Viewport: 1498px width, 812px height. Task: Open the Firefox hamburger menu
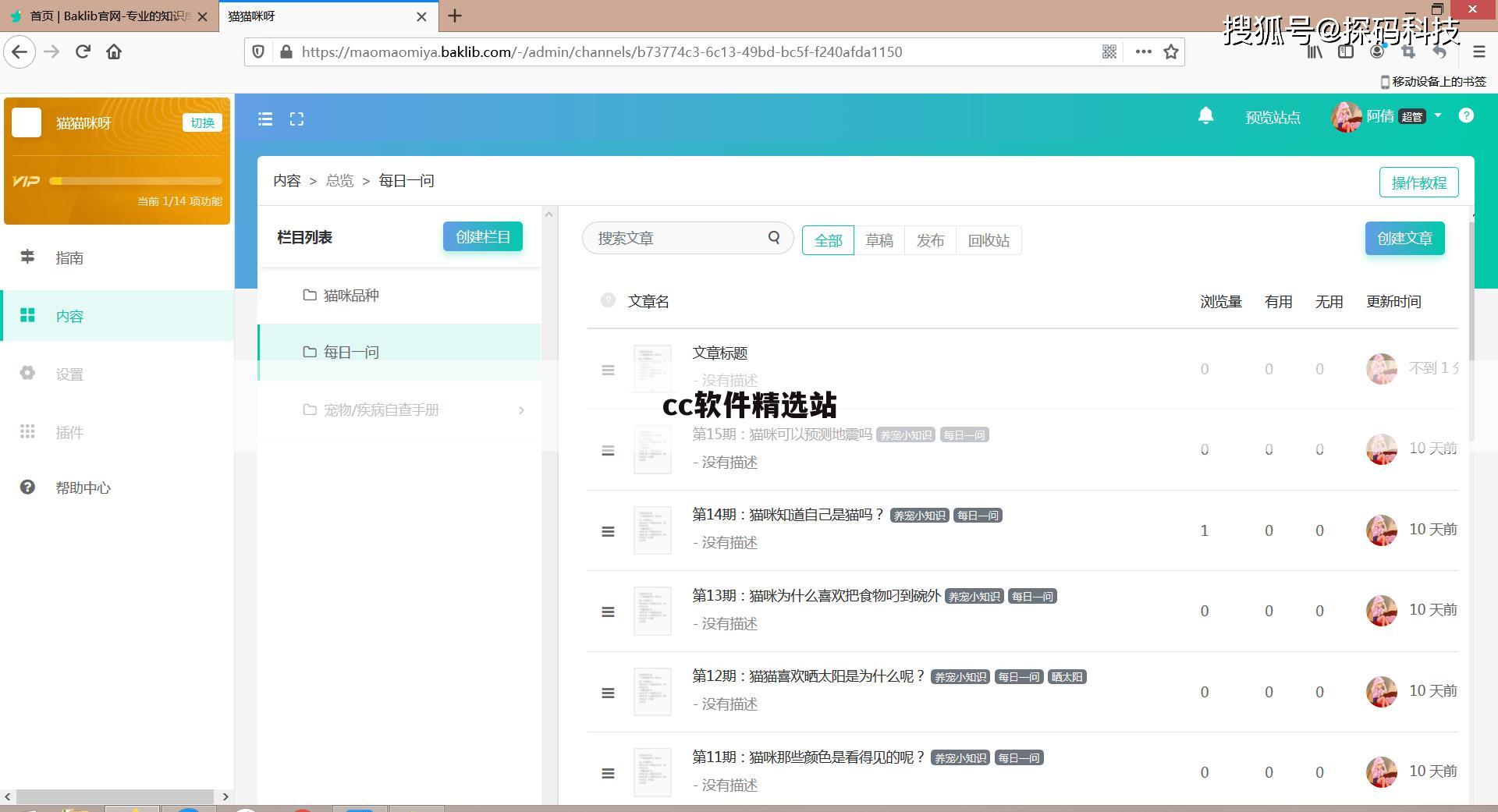click(x=1478, y=52)
